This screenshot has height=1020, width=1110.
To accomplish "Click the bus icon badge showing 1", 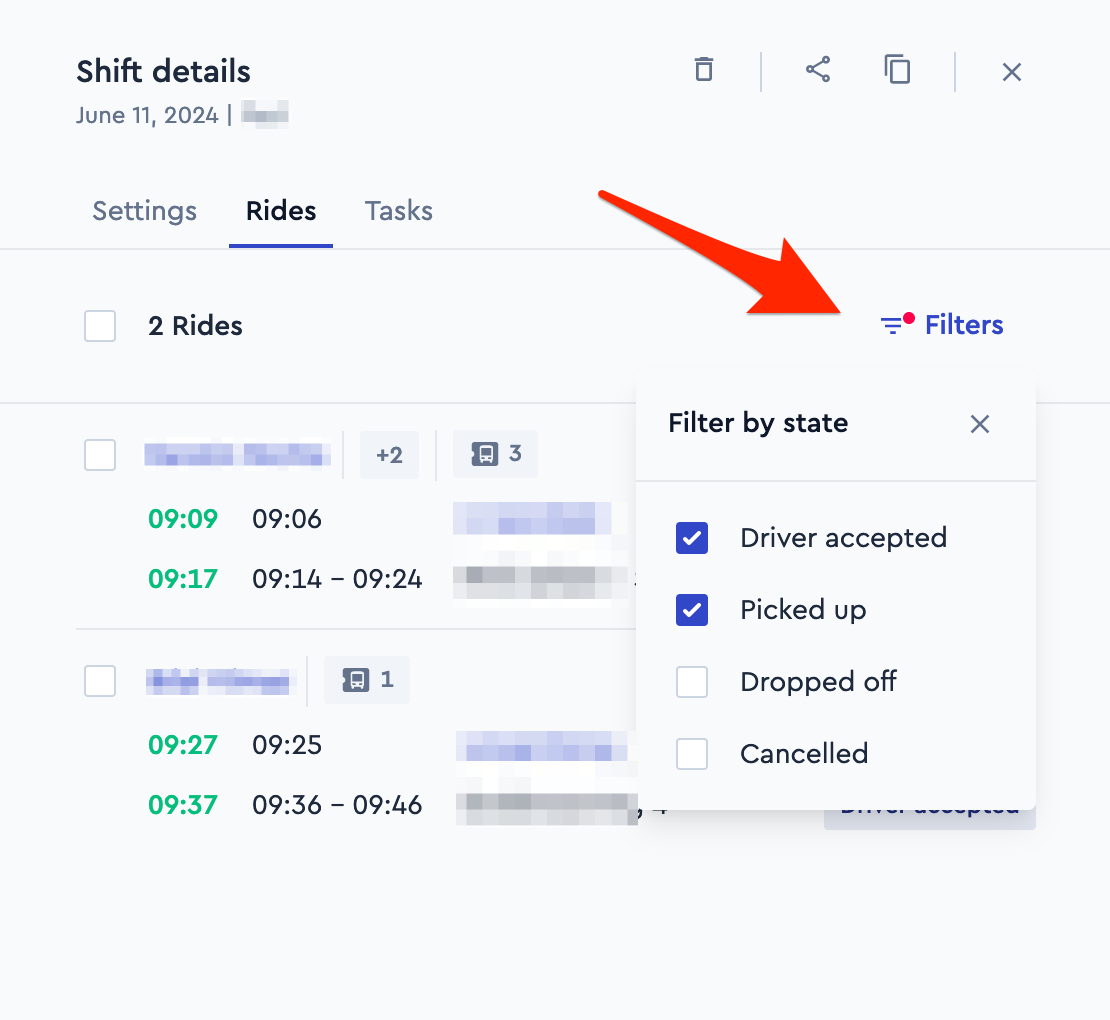I will click(367, 680).
